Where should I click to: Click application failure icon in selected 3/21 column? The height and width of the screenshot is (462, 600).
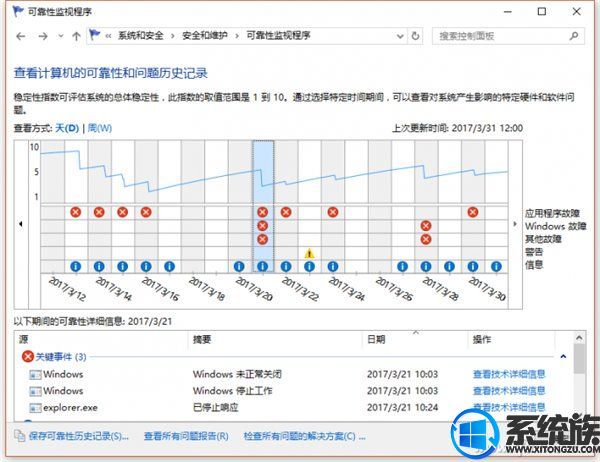tap(262, 212)
